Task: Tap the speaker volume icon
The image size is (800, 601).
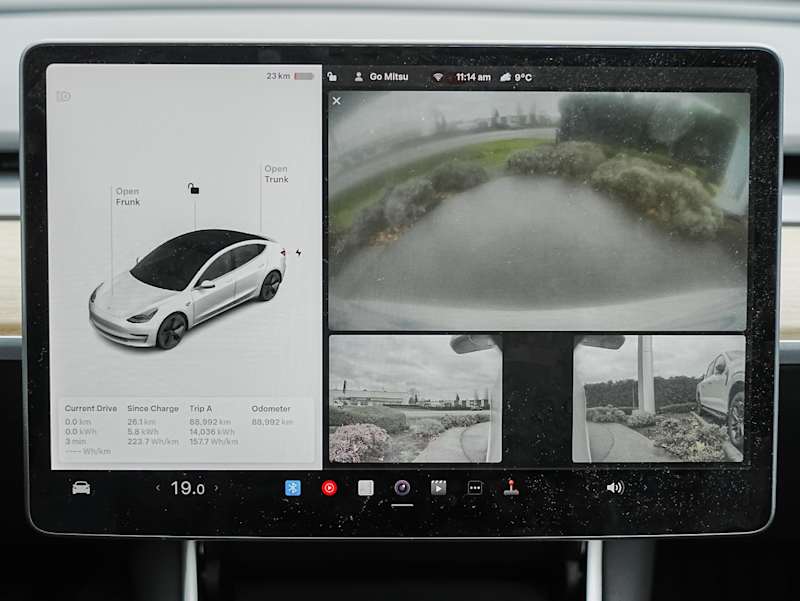Action: [615, 488]
